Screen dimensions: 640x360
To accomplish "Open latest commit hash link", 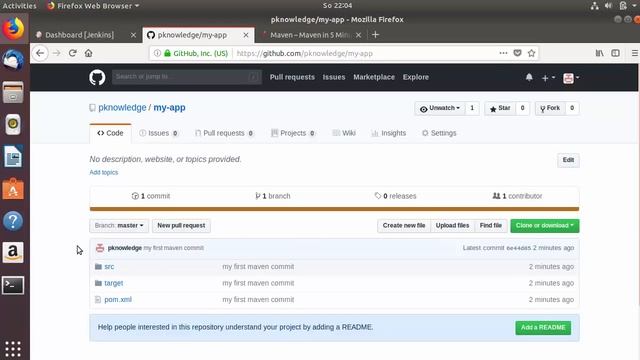I will pos(518,248).
